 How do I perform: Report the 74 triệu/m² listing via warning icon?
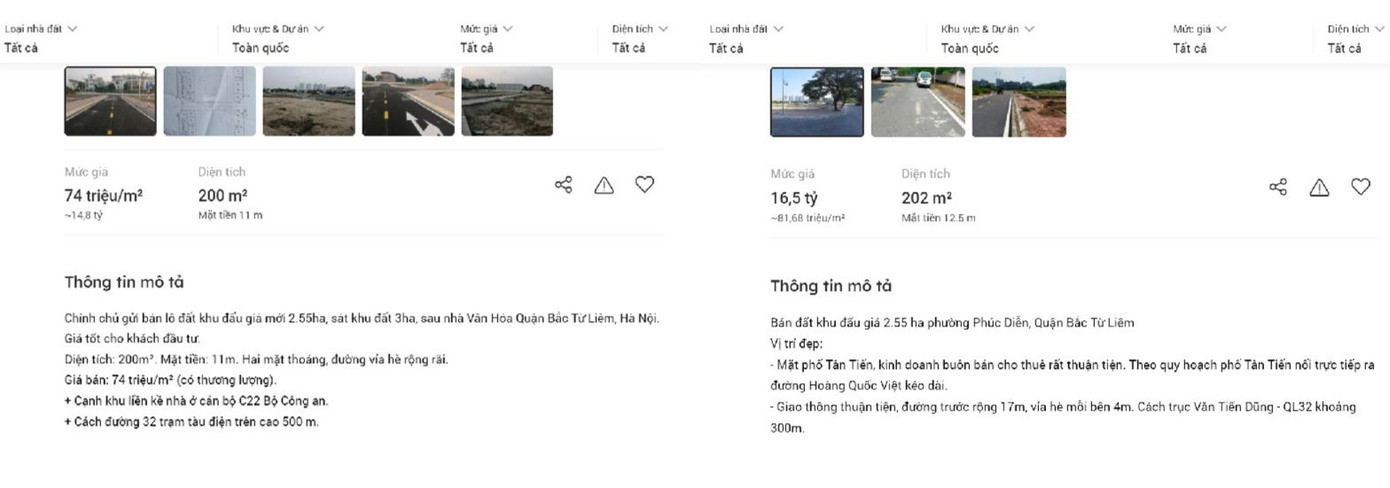point(604,185)
